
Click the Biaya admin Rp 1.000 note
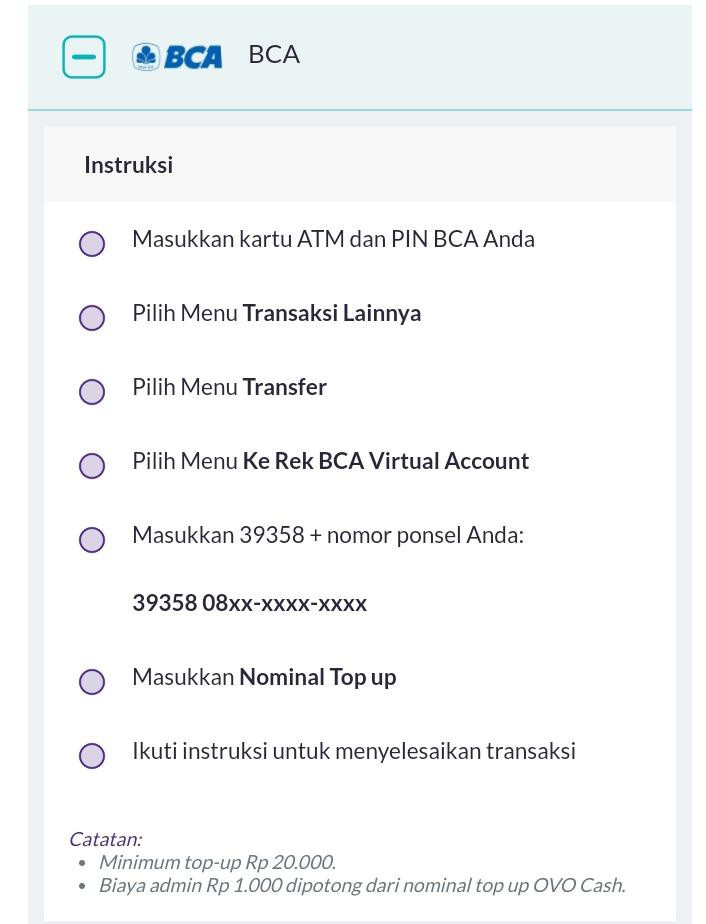[362, 885]
